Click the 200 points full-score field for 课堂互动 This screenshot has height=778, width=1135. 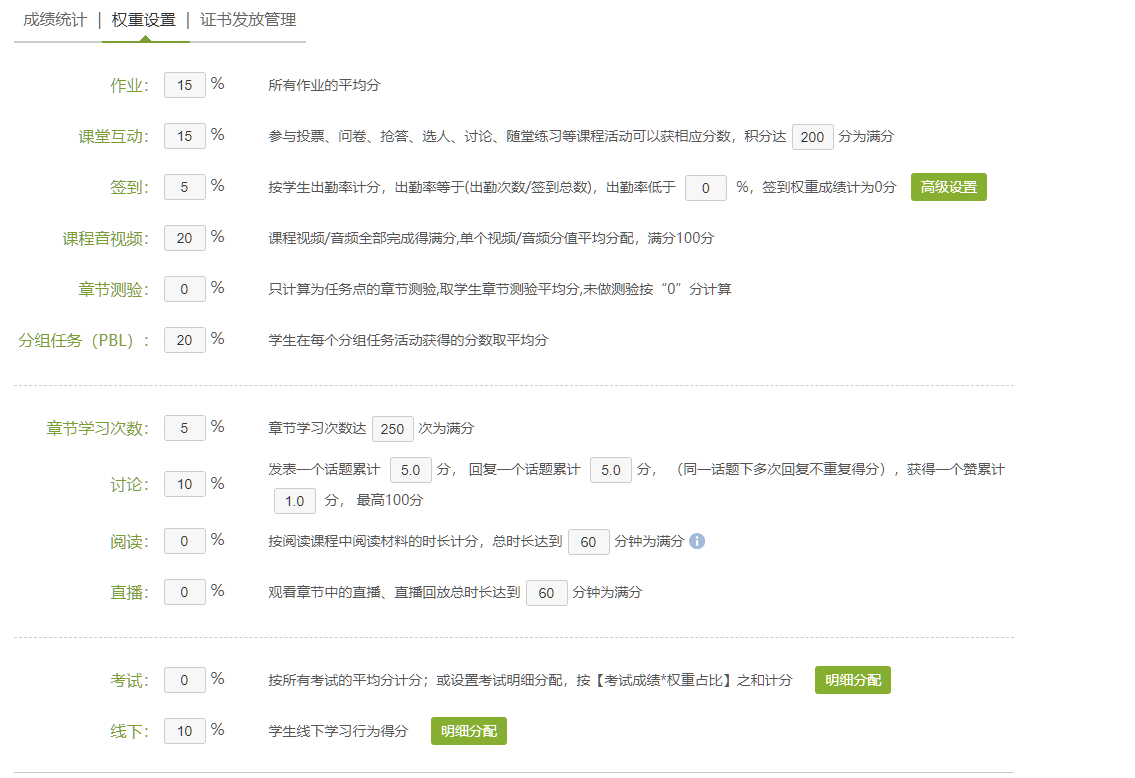coord(812,137)
